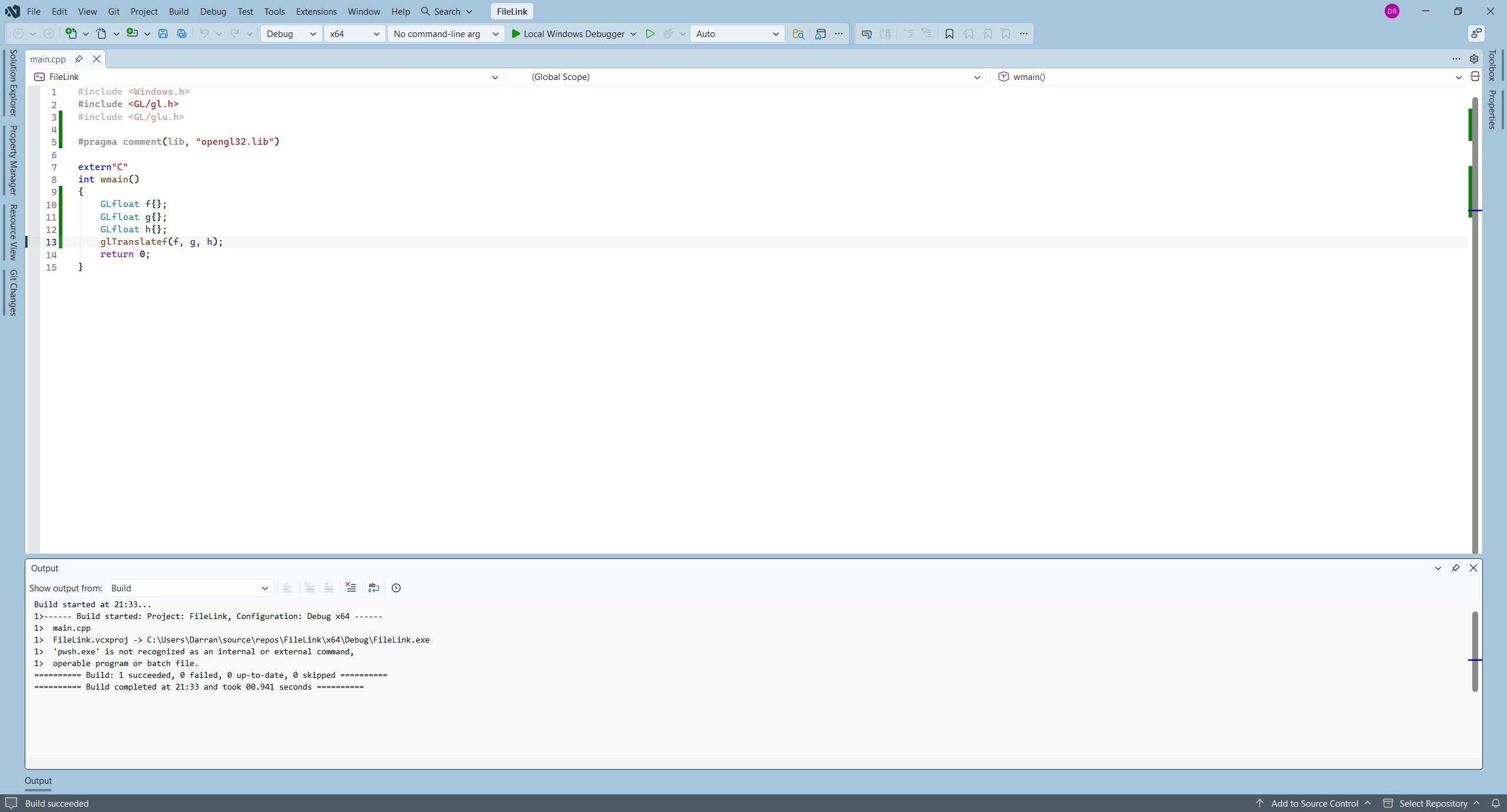Close the Output panel
This screenshot has width=1507, height=812.
(1473, 568)
